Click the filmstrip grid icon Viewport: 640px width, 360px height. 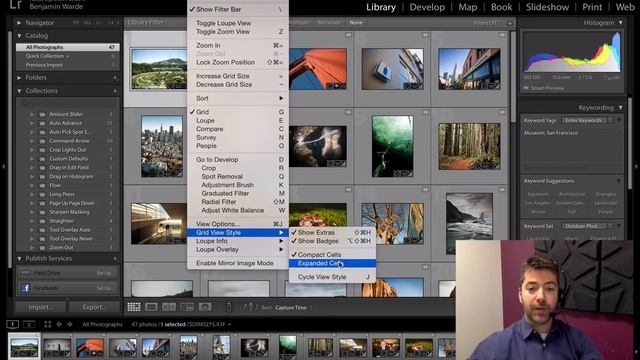pyautogui.click(x=48, y=324)
